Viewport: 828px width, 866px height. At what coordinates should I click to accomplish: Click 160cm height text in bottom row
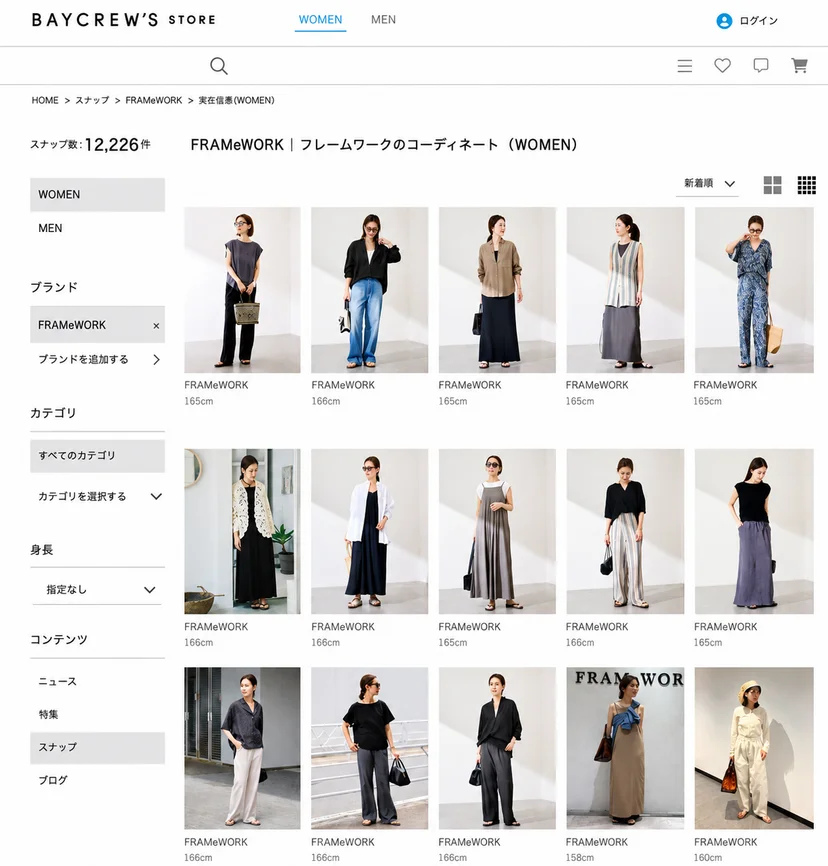click(708, 857)
